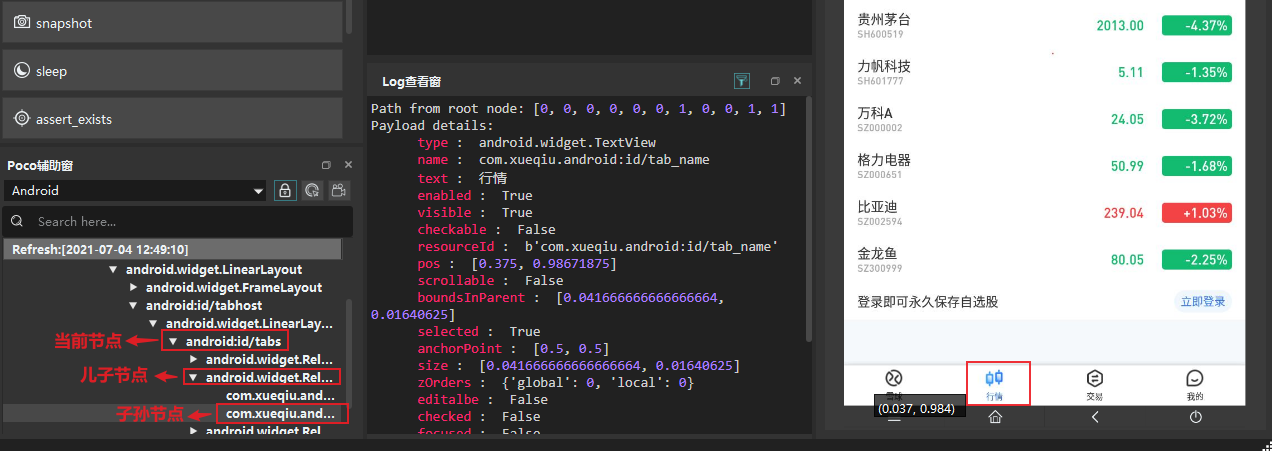The height and width of the screenshot is (451, 1272).
Task: Toggle the log window filter icon
Action: point(741,81)
